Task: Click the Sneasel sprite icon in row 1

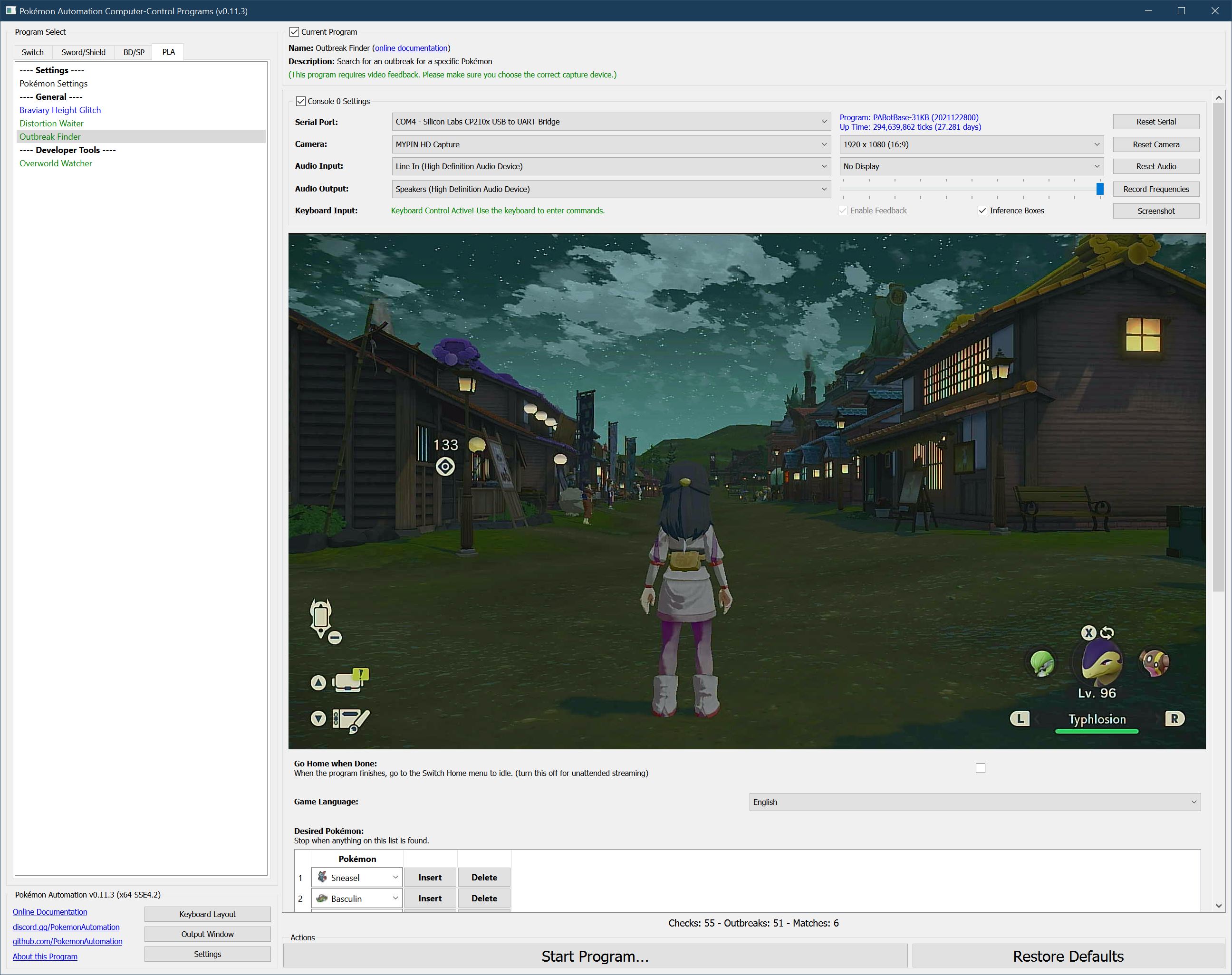Action: click(x=323, y=877)
